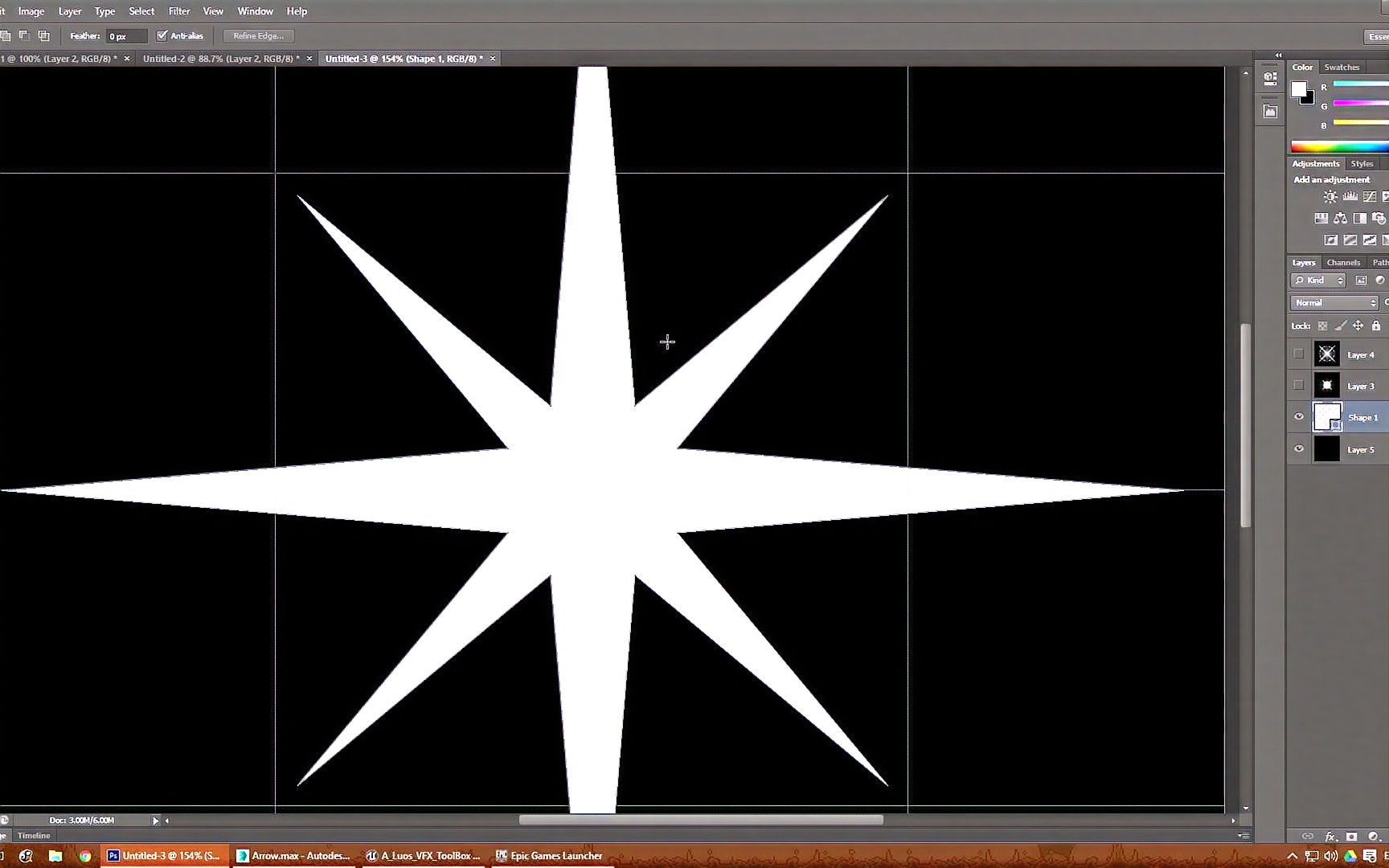Open the Levels adjustment
Screen dimensions: 1389x868
click(1350, 197)
